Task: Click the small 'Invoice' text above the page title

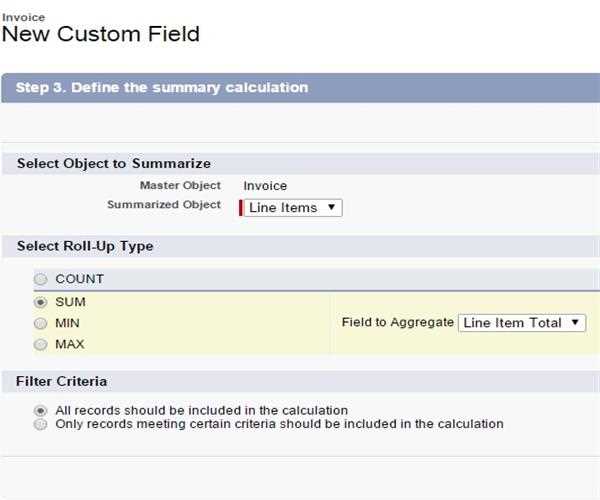Action: click(23, 17)
